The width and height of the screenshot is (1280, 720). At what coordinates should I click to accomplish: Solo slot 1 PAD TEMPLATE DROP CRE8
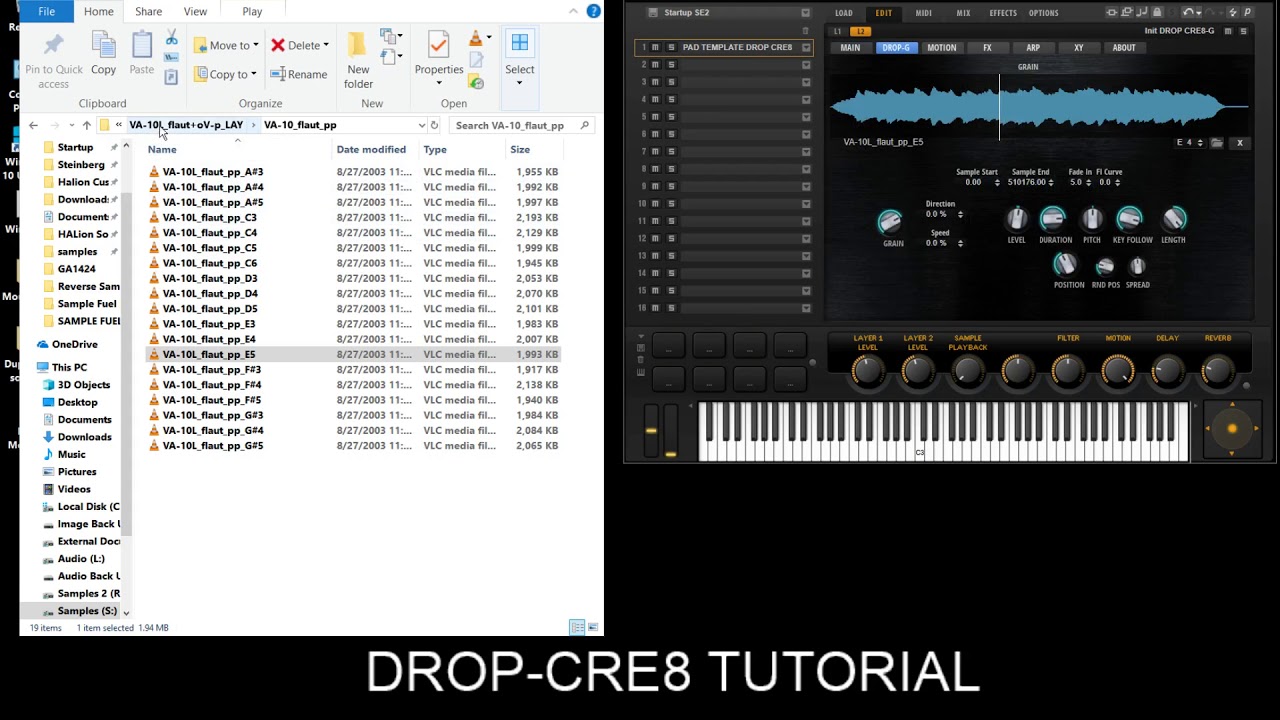[x=671, y=47]
